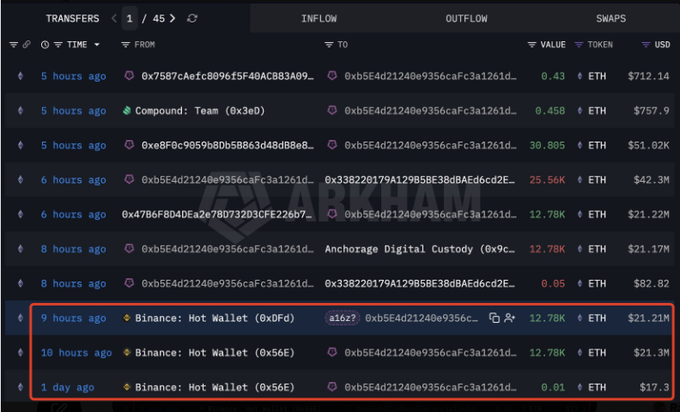Click Ethereum chain icon in $17.3 row
This screenshot has height=412, width=680.
coord(20,387)
